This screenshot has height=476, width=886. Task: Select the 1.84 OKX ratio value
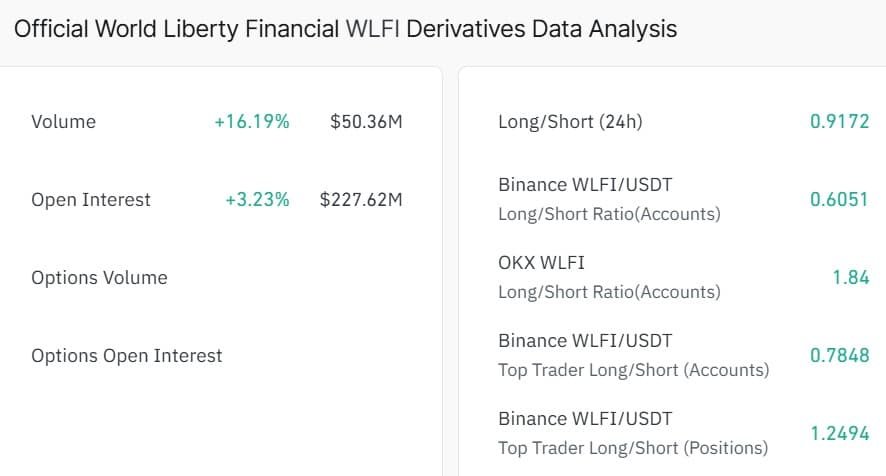coord(851,277)
